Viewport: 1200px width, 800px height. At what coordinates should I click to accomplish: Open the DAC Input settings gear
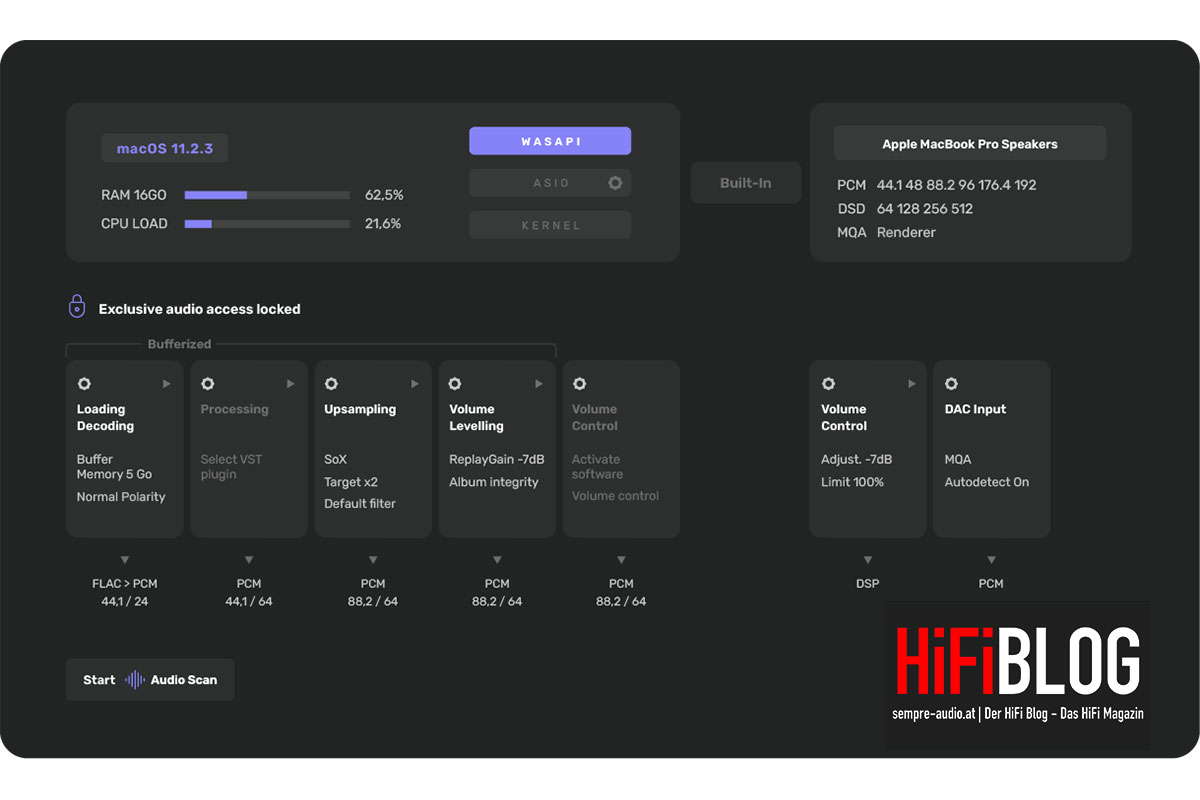(951, 383)
